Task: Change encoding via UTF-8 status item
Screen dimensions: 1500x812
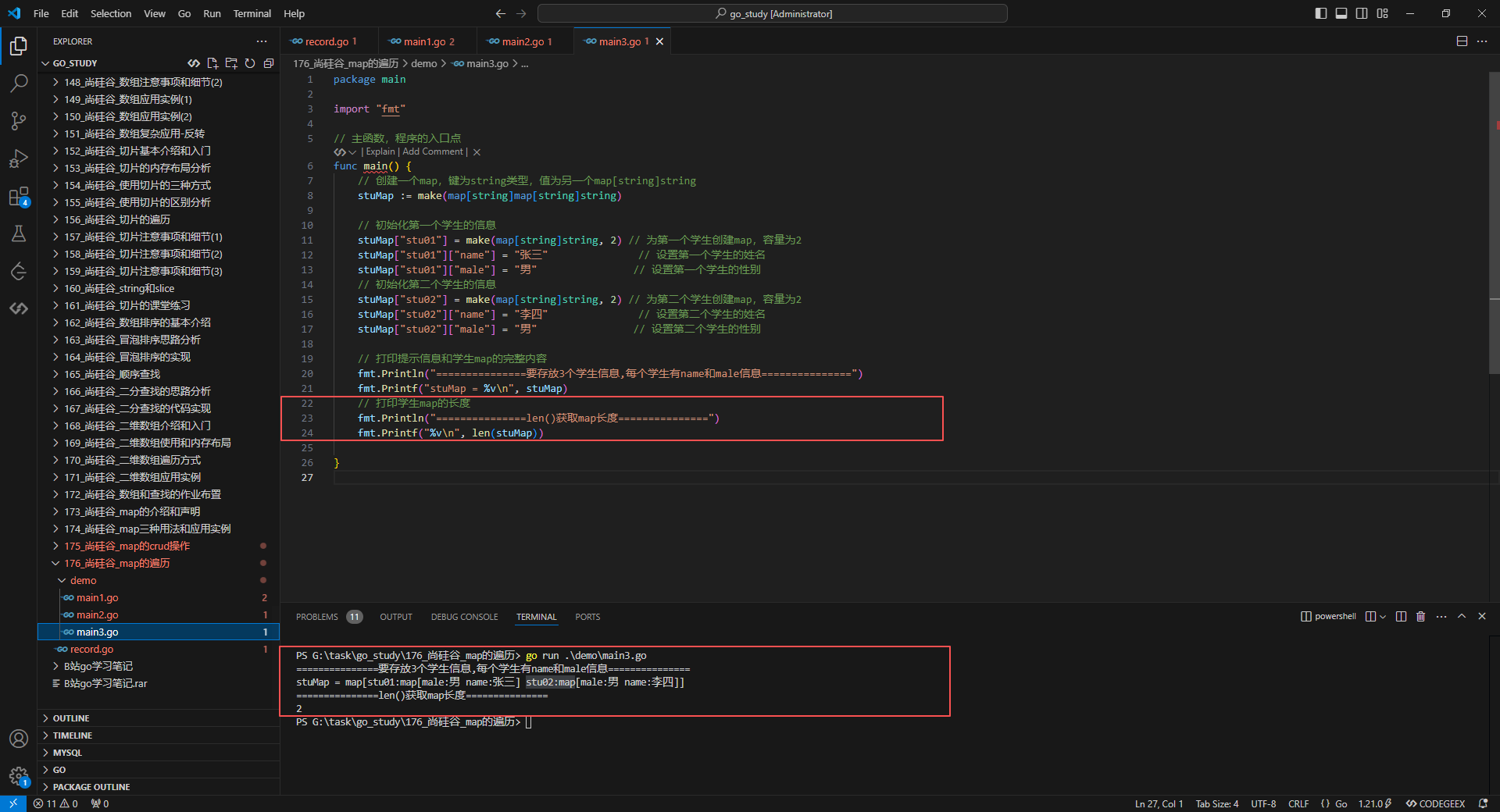Action: (x=1263, y=803)
